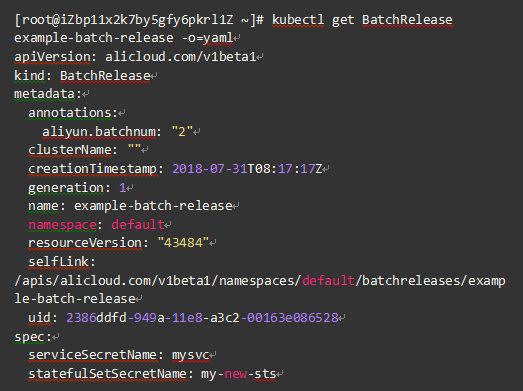Click the word 'kubectl' in the command
Screen dimensions: 523x391
pyautogui.click(x=298, y=20)
